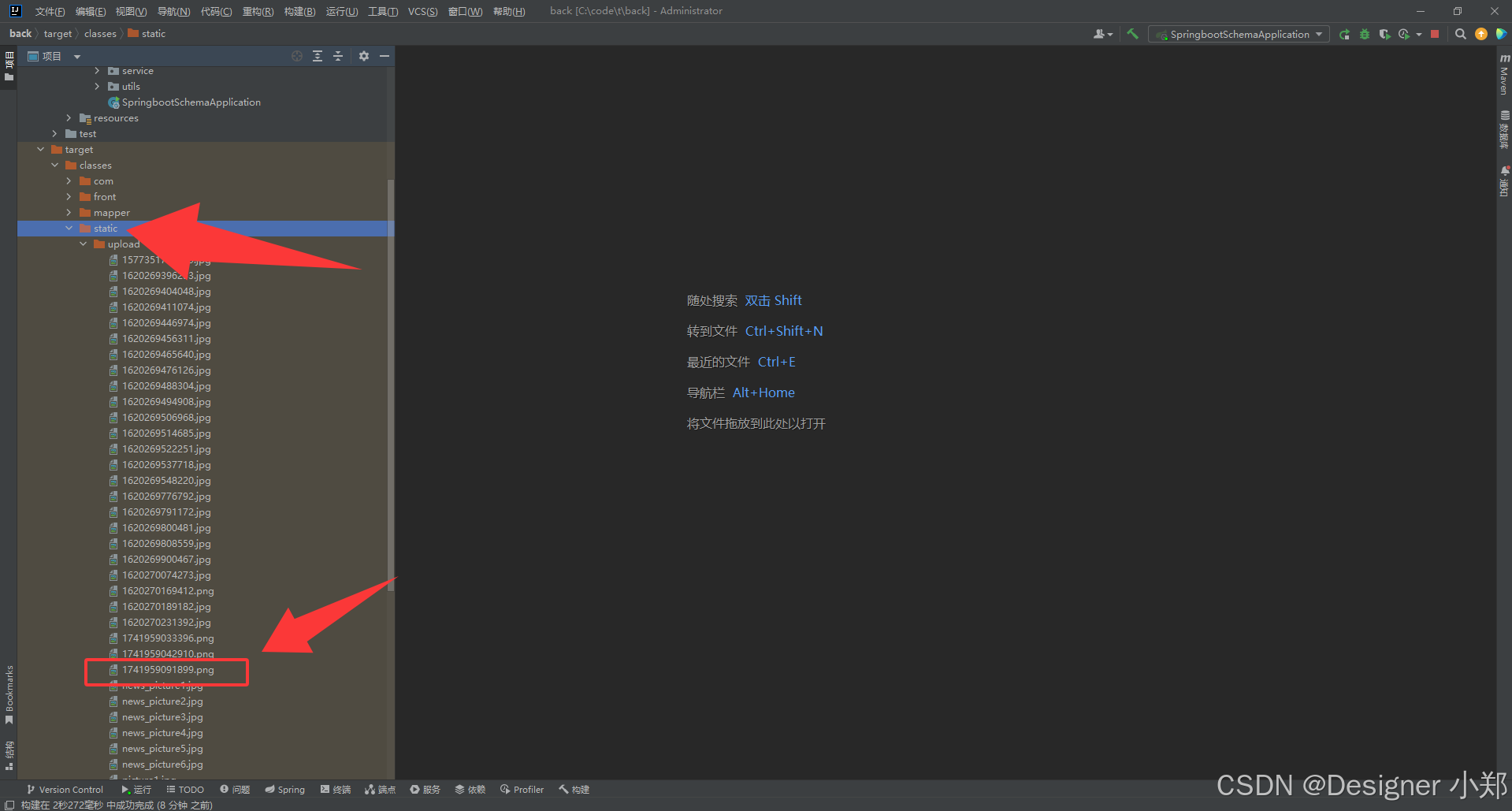Image resolution: width=1512 pixels, height=811 pixels.
Task: Expand the service package
Action: pos(97,70)
